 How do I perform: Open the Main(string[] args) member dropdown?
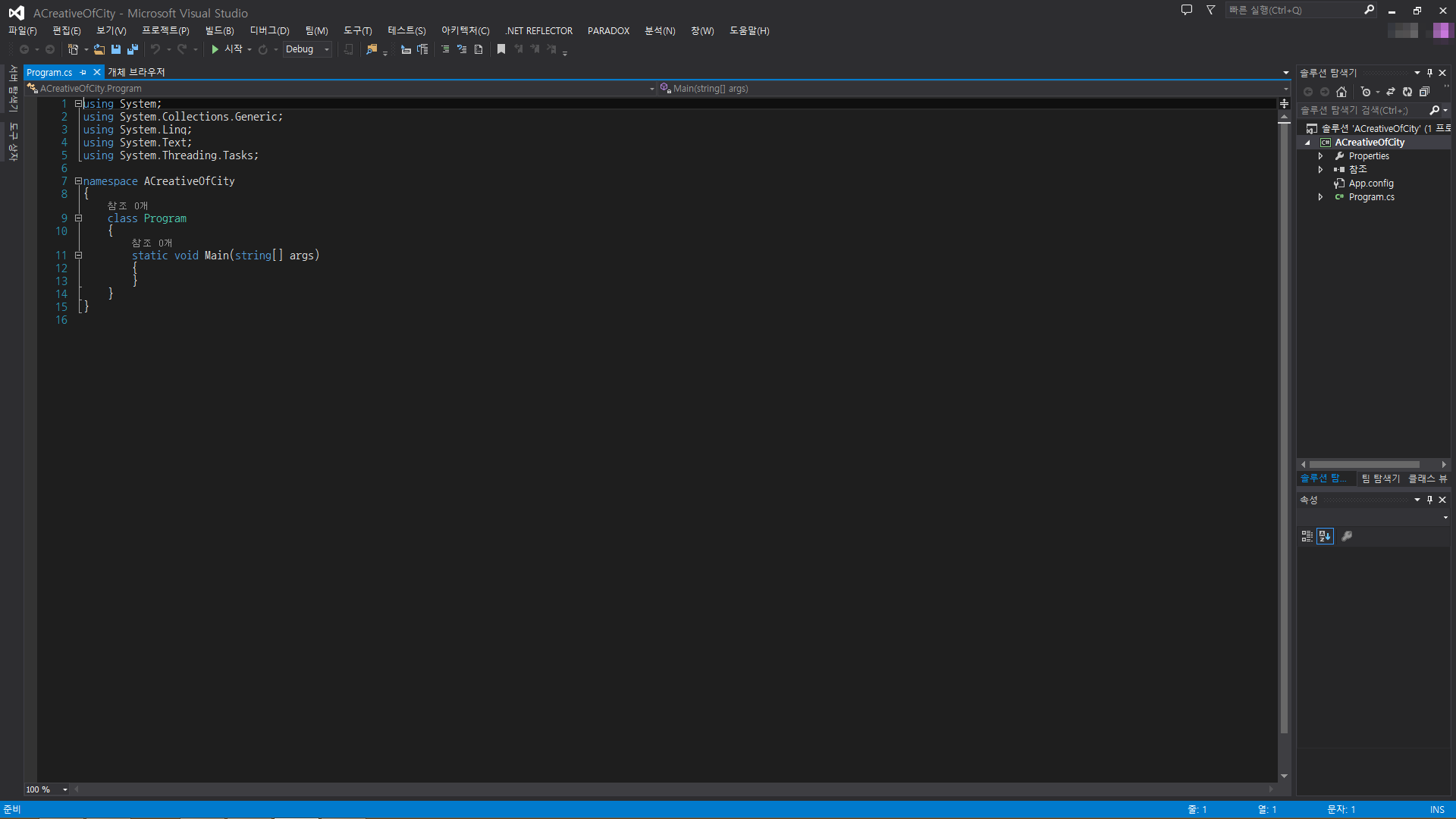[x=974, y=89]
